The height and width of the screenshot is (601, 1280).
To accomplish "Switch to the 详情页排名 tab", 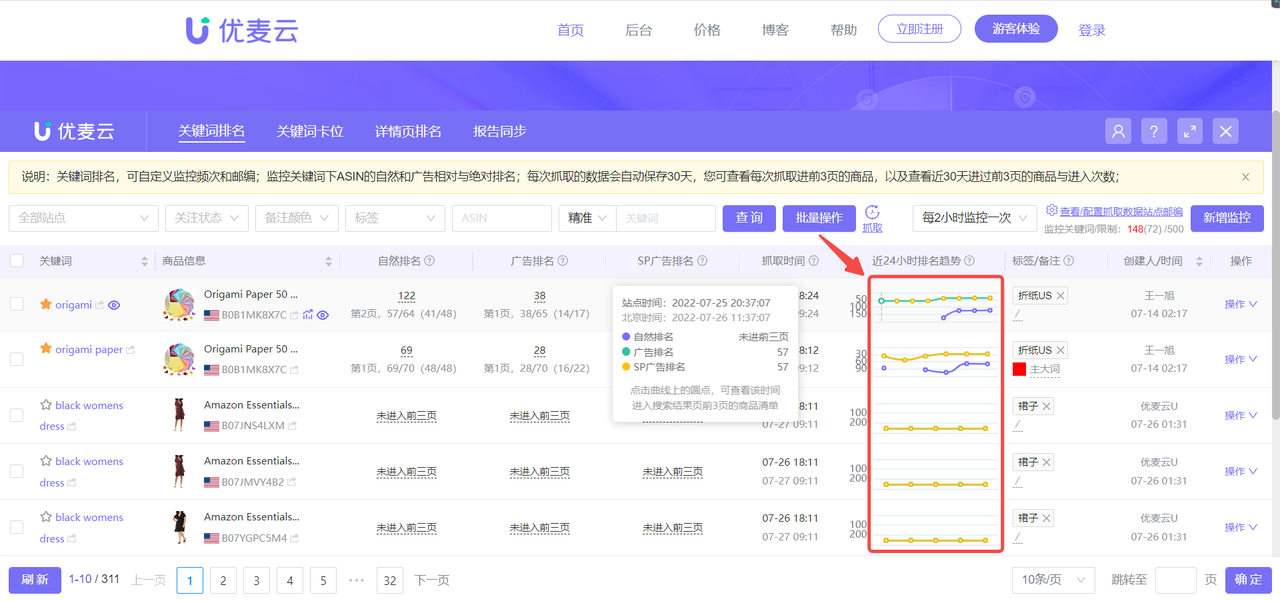I will pyautogui.click(x=408, y=131).
